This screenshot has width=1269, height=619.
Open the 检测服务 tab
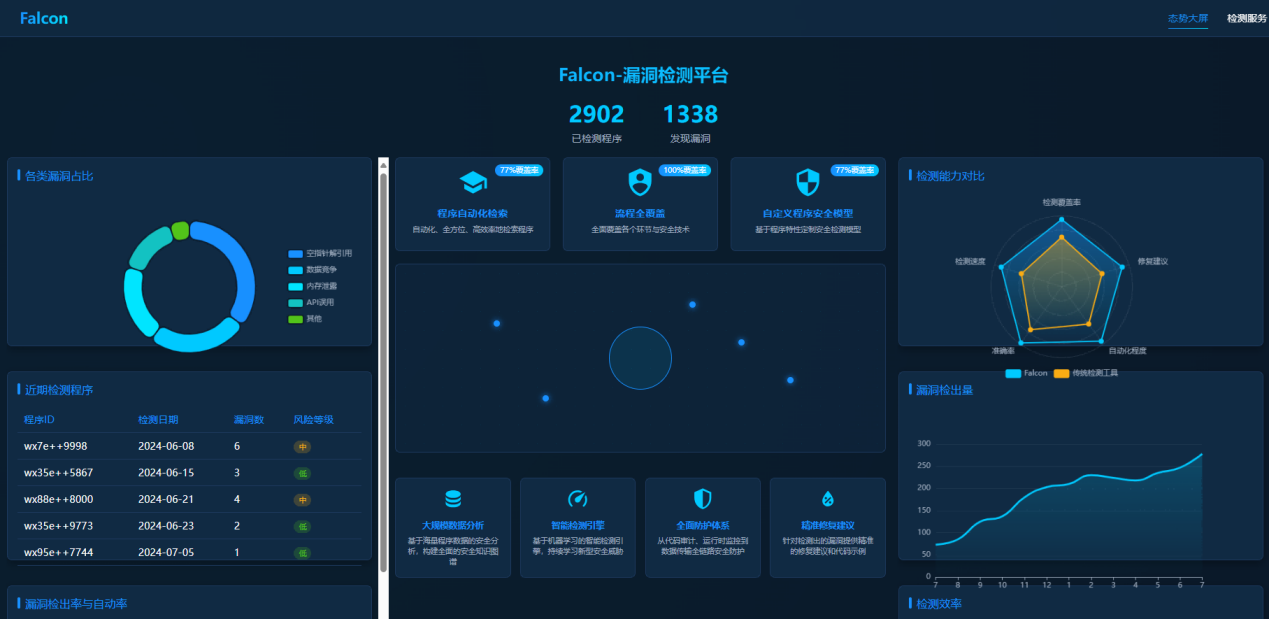coord(1246,18)
